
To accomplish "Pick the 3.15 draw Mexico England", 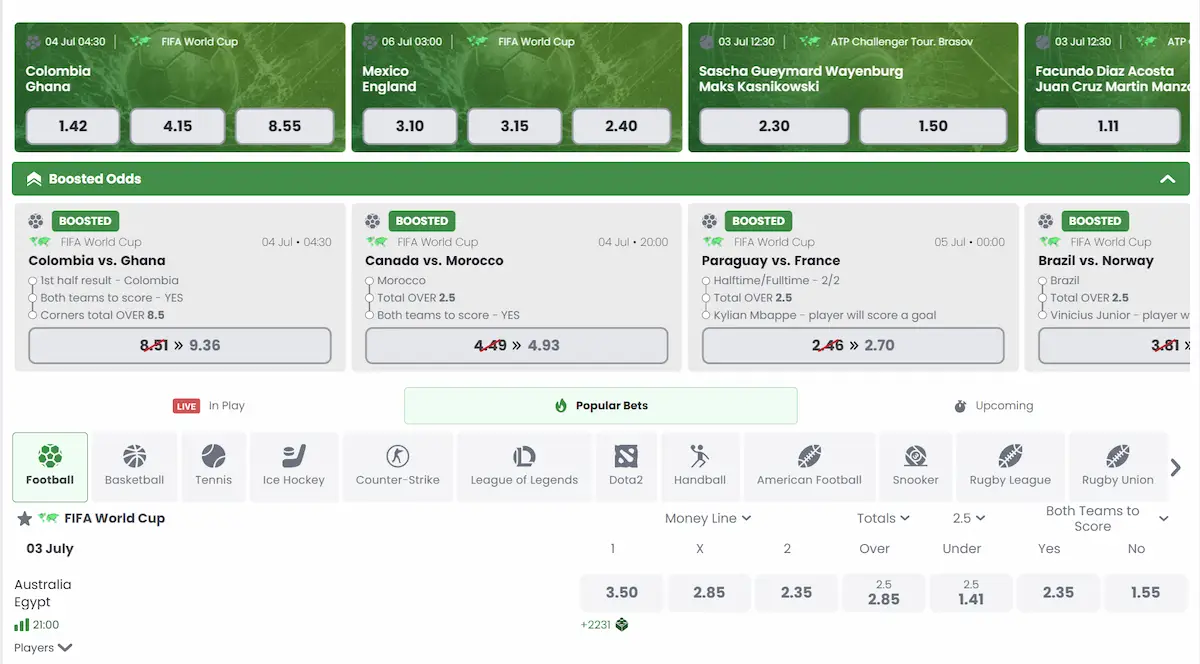I will pos(515,127).
